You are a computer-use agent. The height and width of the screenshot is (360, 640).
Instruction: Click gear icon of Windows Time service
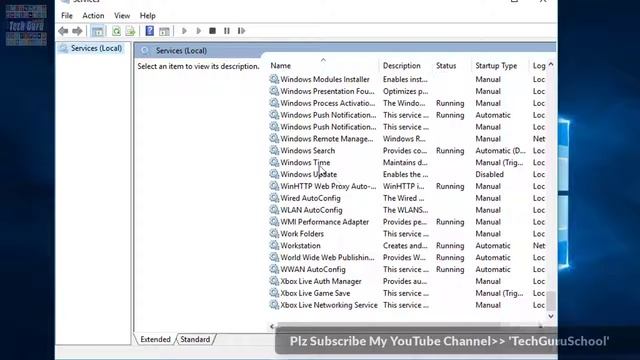(274, 162)
